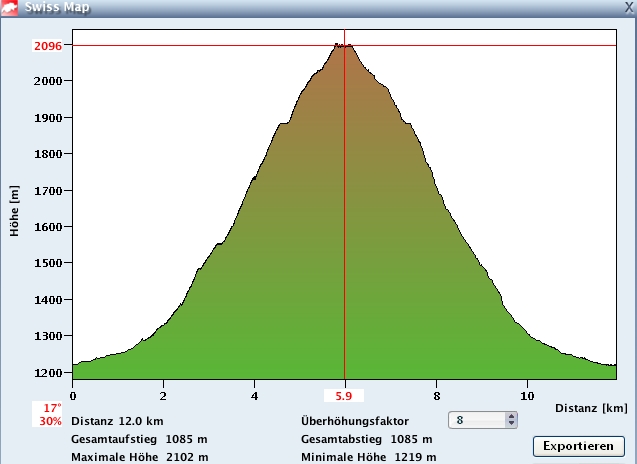
Task: Click the Überhöhungsfaktor label text
Action: [x=354, y=421]
